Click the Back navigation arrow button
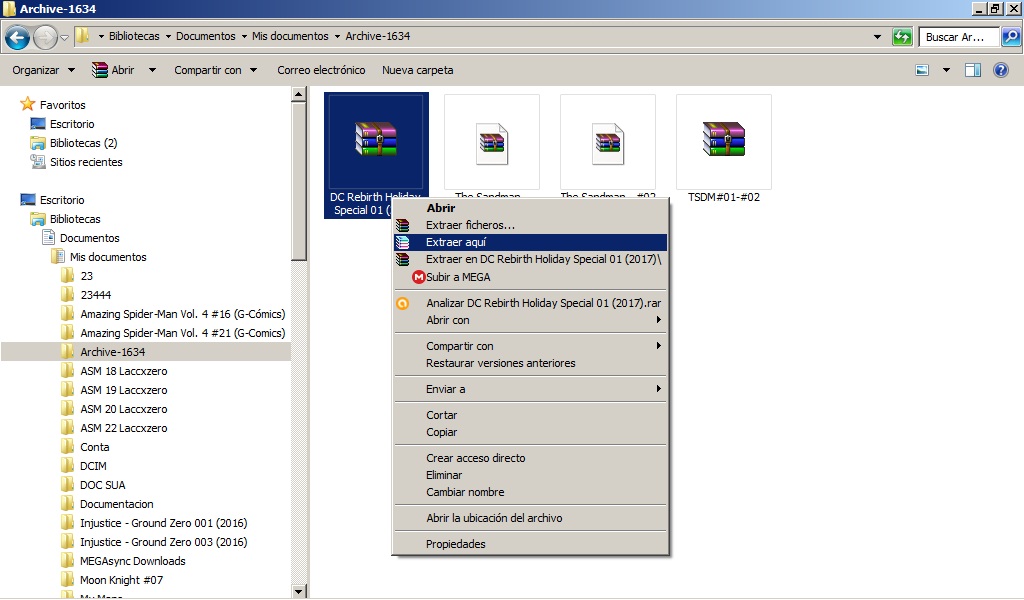Image resolution: width=1024 pixels, height=600 pixels. 18,37
